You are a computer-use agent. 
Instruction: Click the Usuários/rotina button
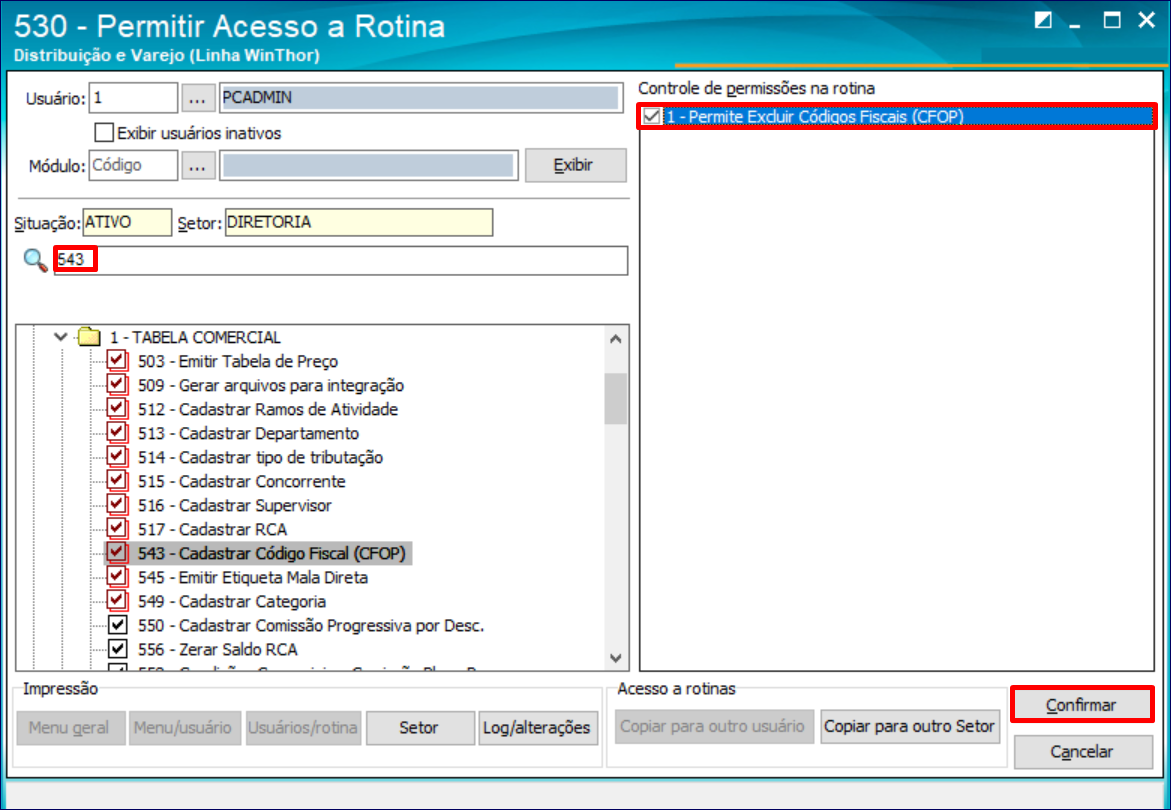(303, 727)
